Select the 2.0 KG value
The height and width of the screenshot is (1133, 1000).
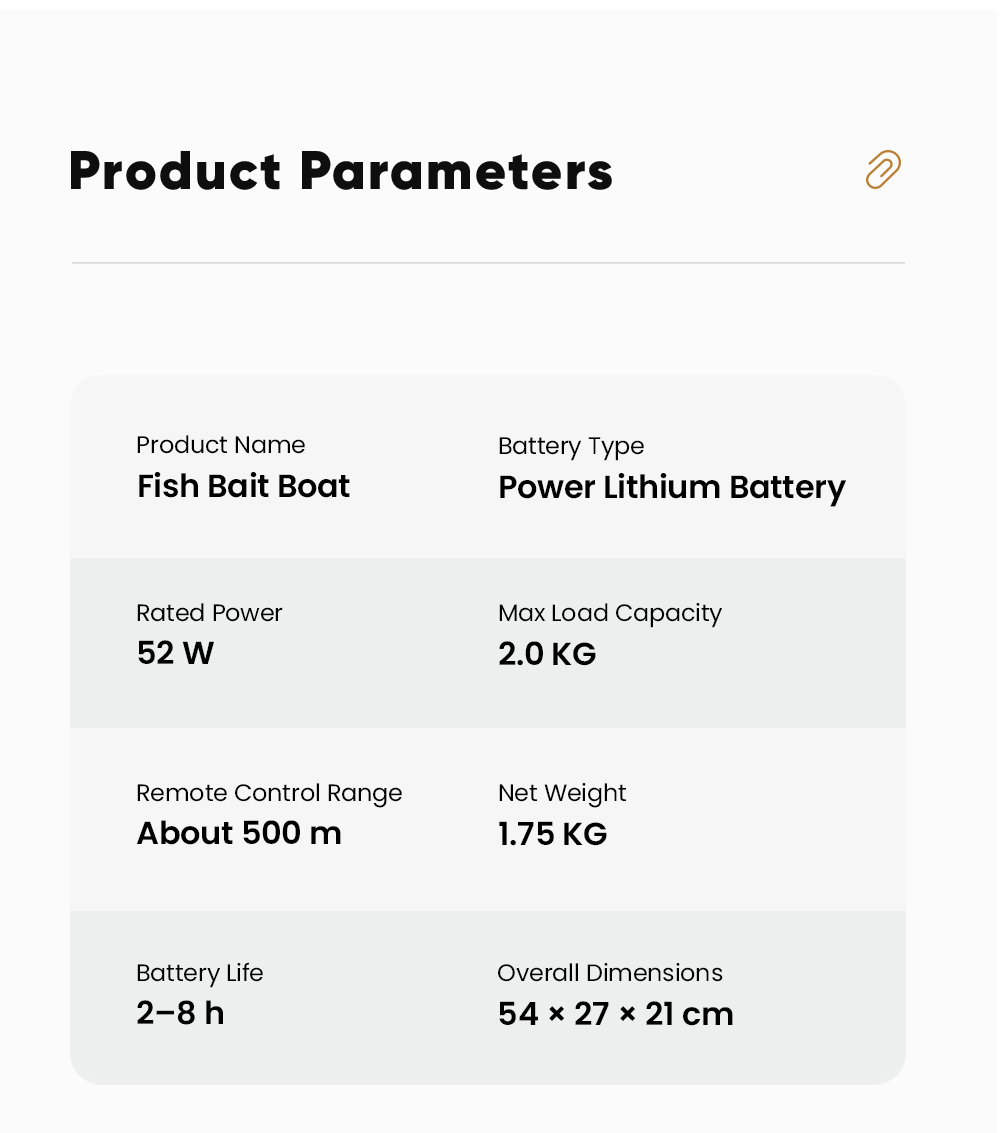click(x=547, y=654)
